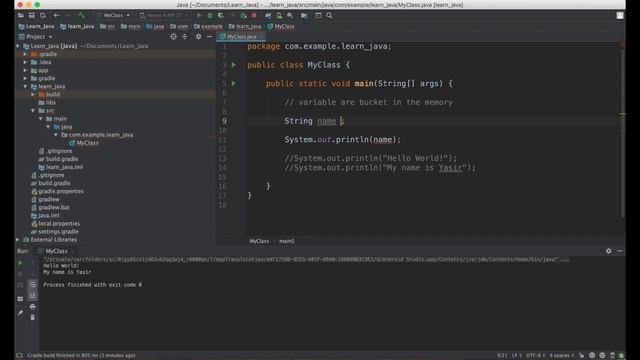The height and width of the screenshot is (360, 640).
Task: Collapse the learn_java module folder
Action: point(25,87)
